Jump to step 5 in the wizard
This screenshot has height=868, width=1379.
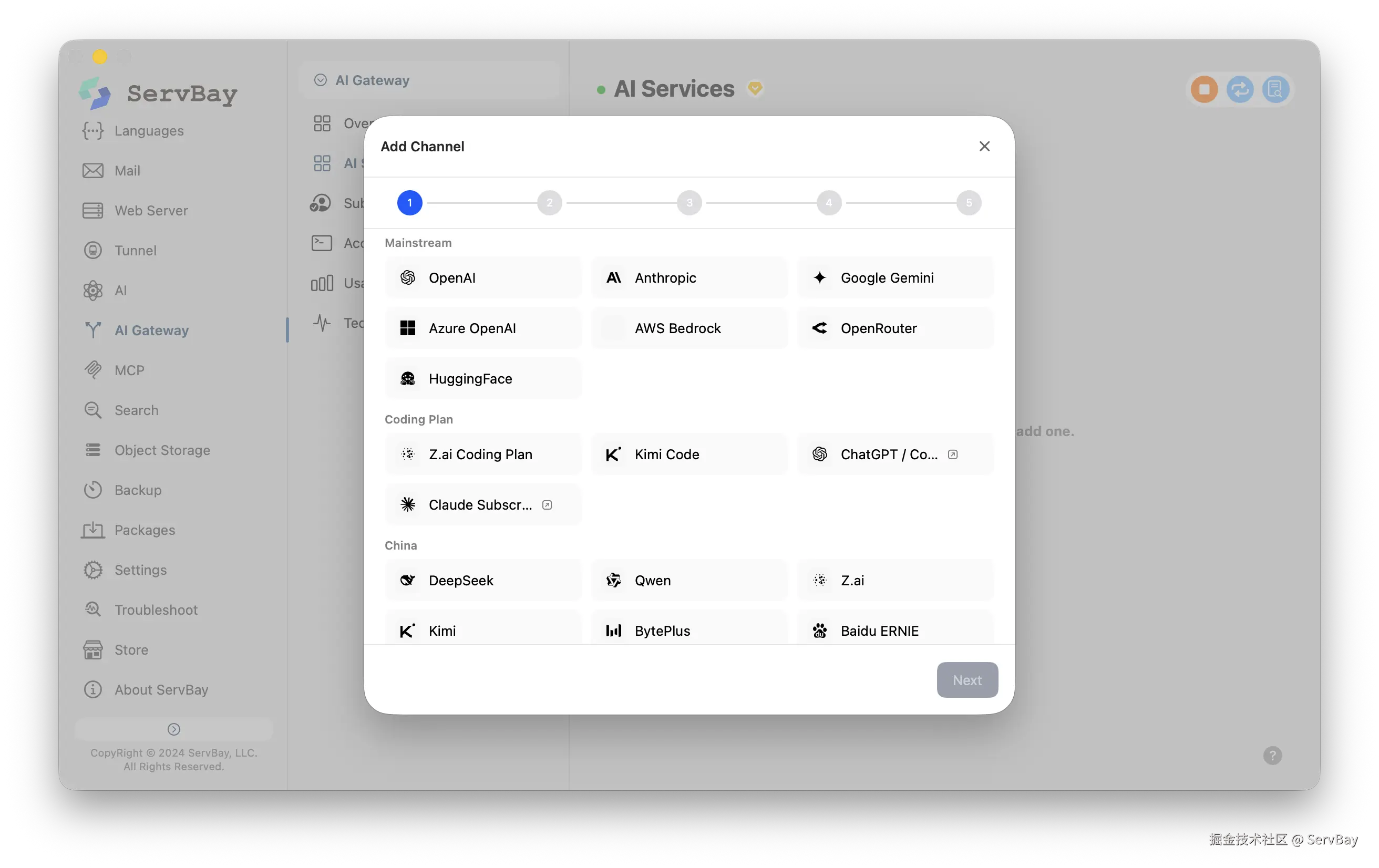point(969,203)
